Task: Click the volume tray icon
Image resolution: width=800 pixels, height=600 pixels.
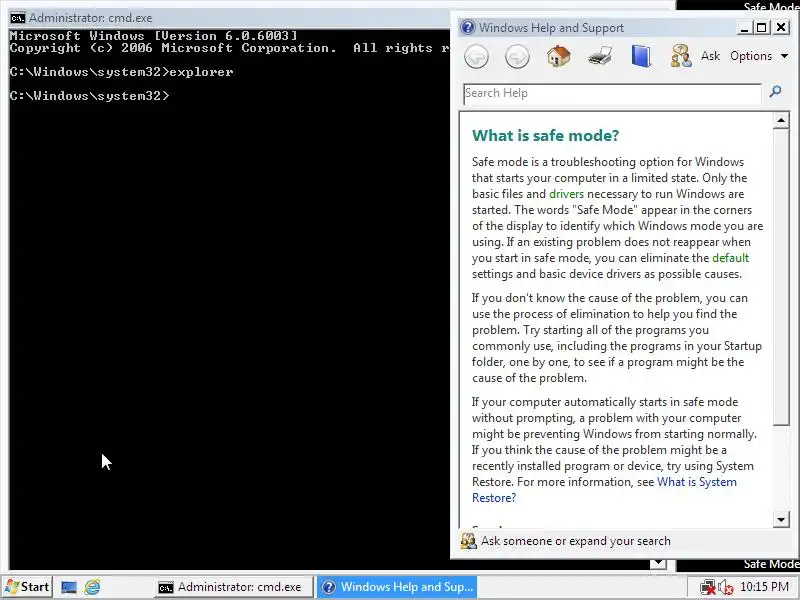Action: [725, 588]
